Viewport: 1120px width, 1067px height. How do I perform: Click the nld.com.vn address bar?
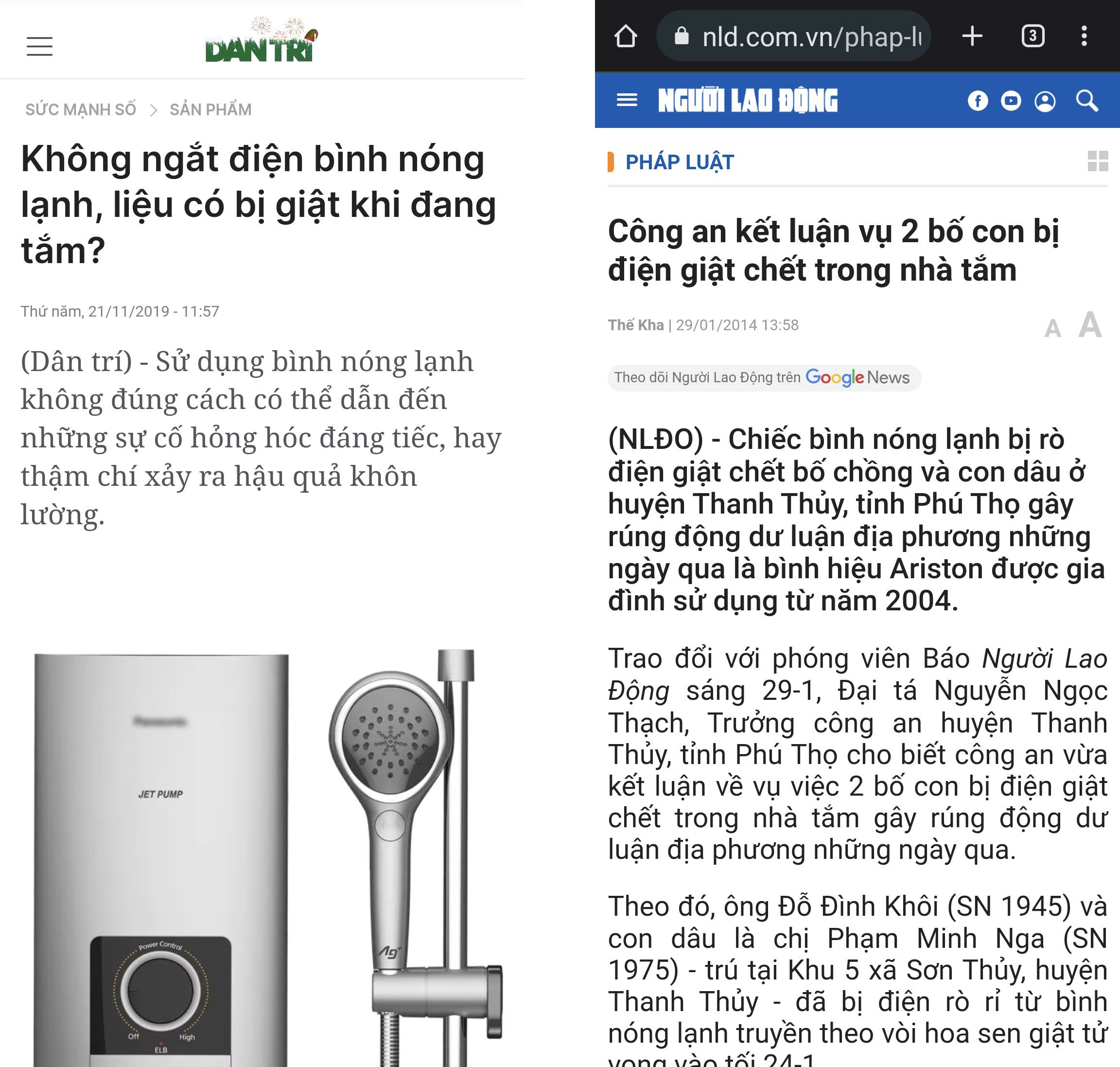pos(793,36)
